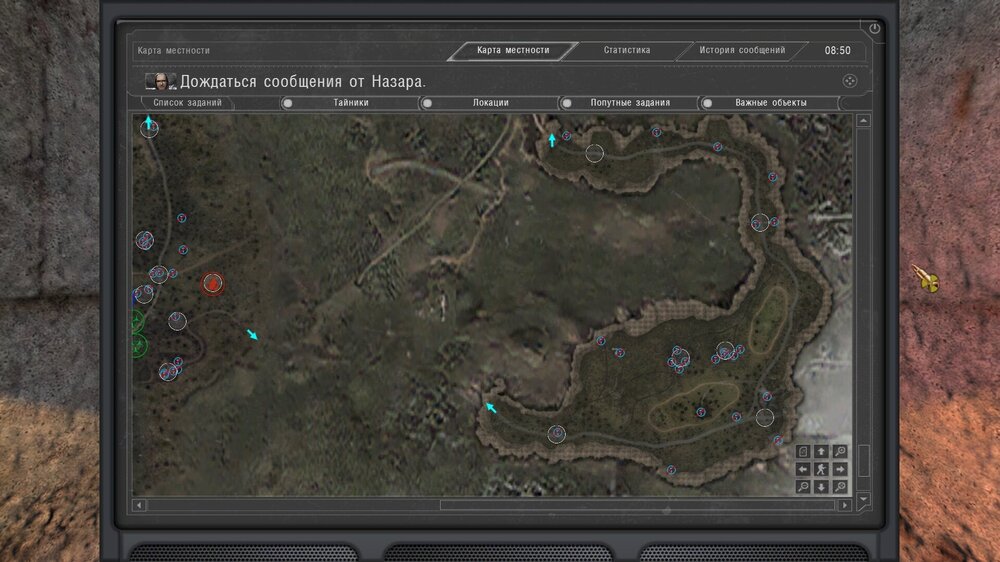
Task: Toggle the Важные объекты filter
Action: 770,103
